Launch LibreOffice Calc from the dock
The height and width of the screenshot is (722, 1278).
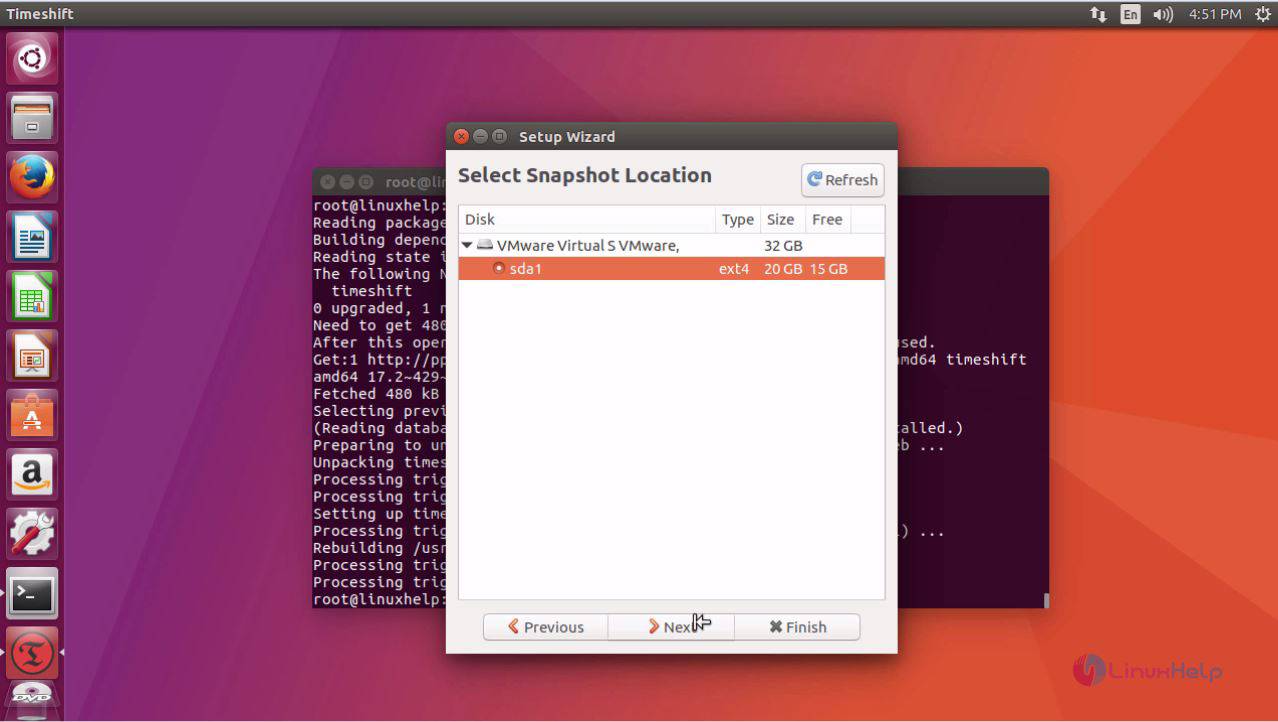[32, 296]
